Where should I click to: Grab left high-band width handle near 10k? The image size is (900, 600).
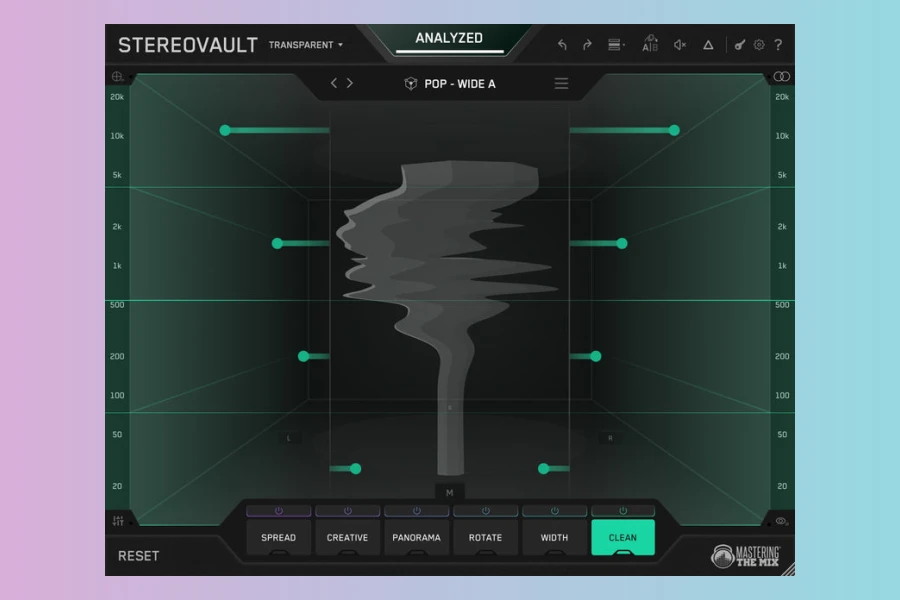click(x=225, y=130)
